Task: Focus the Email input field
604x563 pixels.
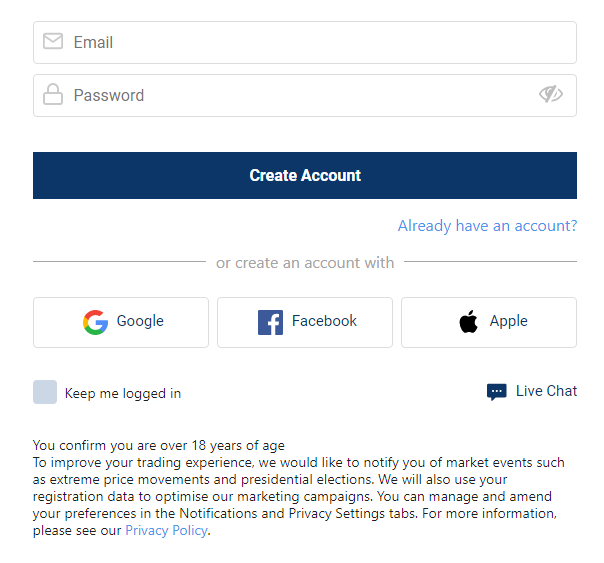Action: [305, 42]
